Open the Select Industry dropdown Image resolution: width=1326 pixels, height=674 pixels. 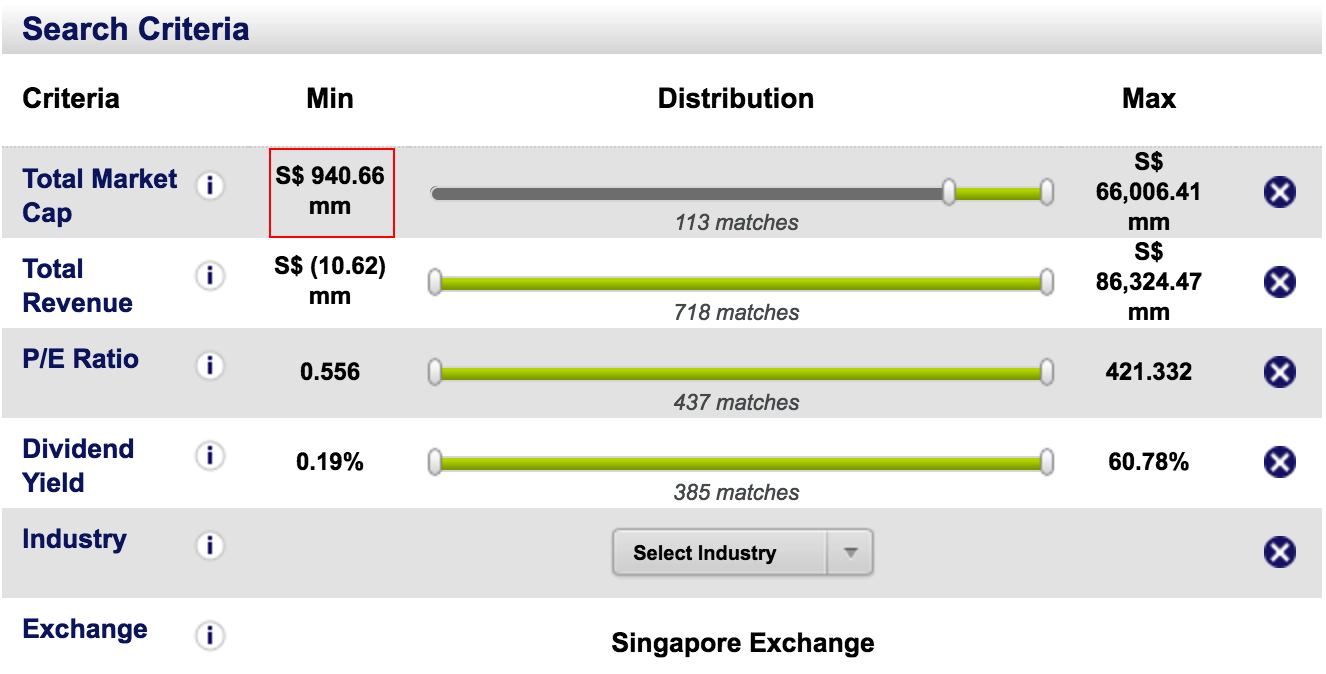tap(742, 553)
